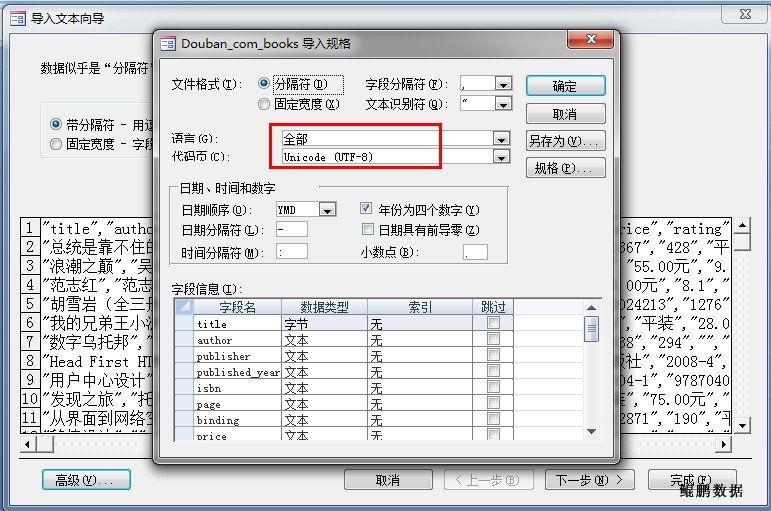
Task: Tick the skip checkbox for page field
Action: [493, 403]
